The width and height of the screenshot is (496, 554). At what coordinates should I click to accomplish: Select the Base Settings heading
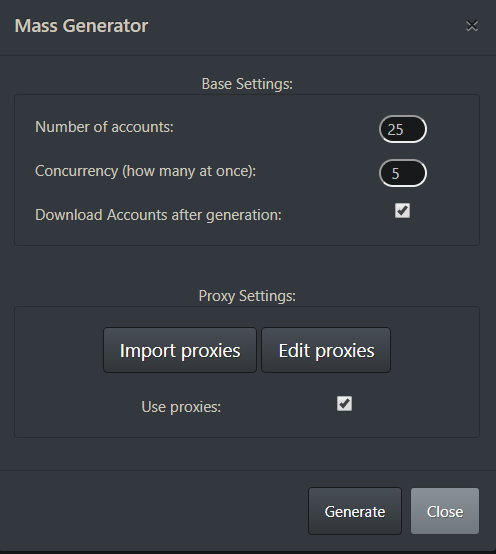pos(247,84)
